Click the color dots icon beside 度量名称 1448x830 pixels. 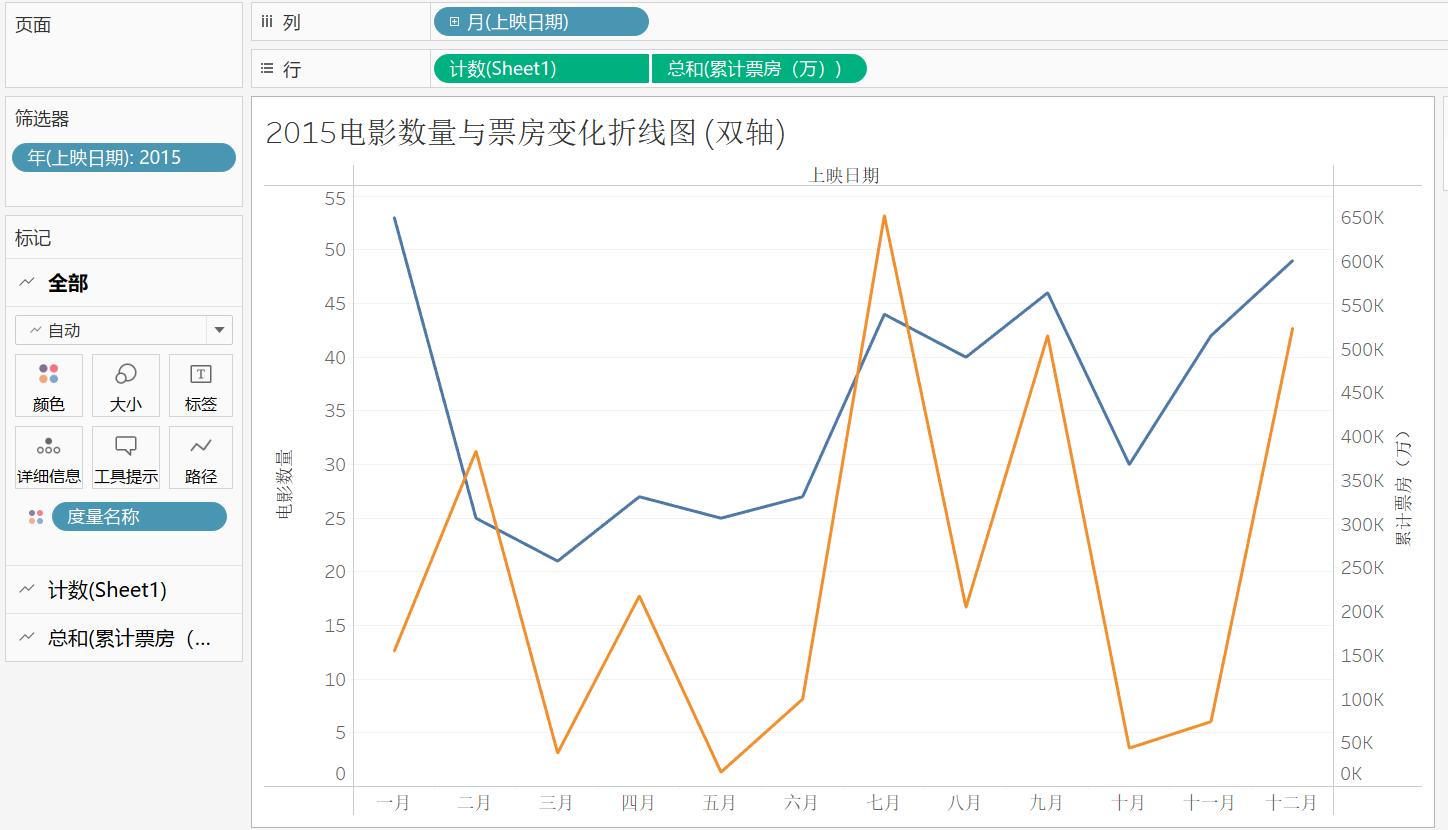[x=36, y=516]
